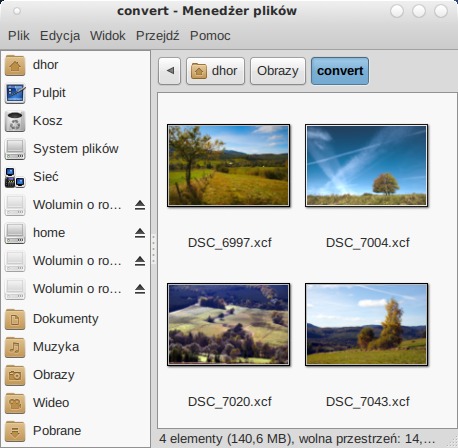Image resolution: width=458 pixels, height=448 pixels.
Task: Open Muzyka folder in sidebar
Action: tap(75, 347)
